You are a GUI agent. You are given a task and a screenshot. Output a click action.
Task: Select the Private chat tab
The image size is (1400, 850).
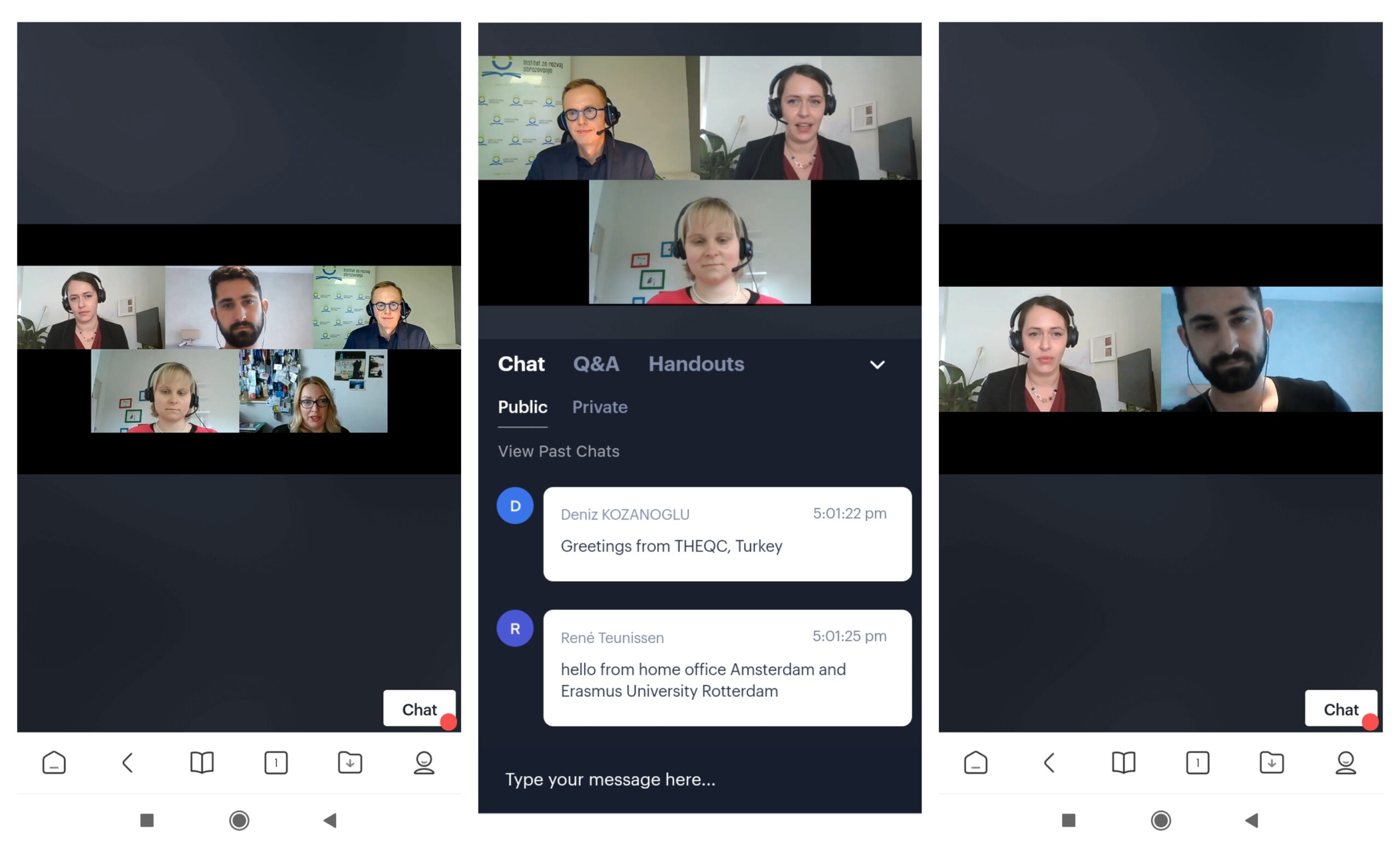click(599, 407)
